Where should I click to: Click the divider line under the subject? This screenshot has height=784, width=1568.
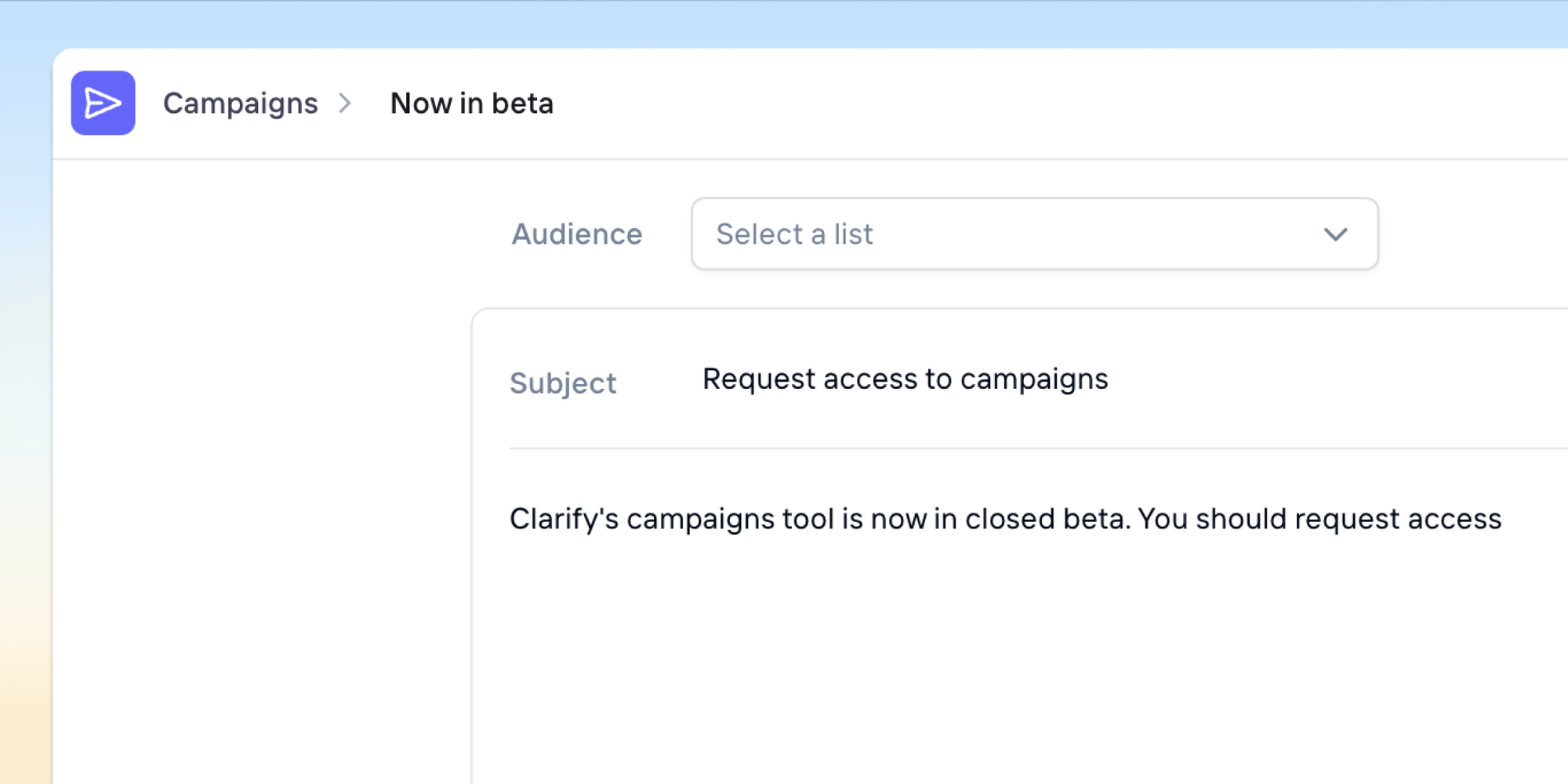pyautogui.click(x=1019, y=448)
